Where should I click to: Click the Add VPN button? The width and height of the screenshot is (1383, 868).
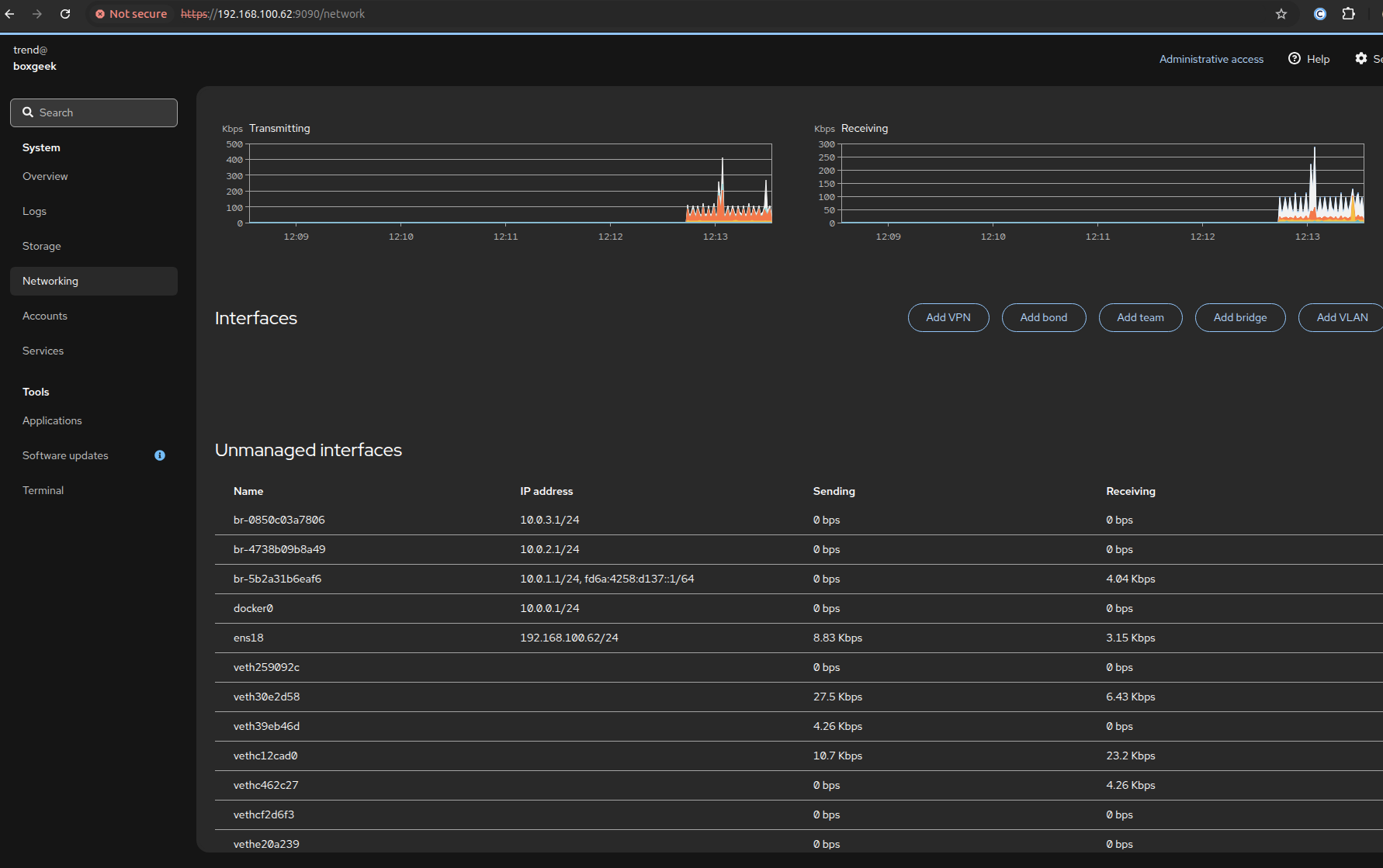click(x=948, y=317)
